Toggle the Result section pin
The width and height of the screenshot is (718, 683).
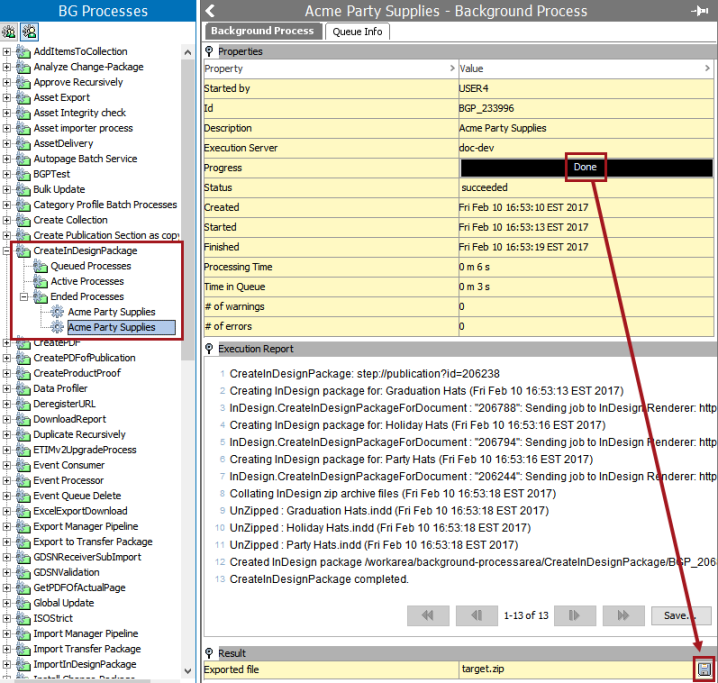tap(209, 653)
